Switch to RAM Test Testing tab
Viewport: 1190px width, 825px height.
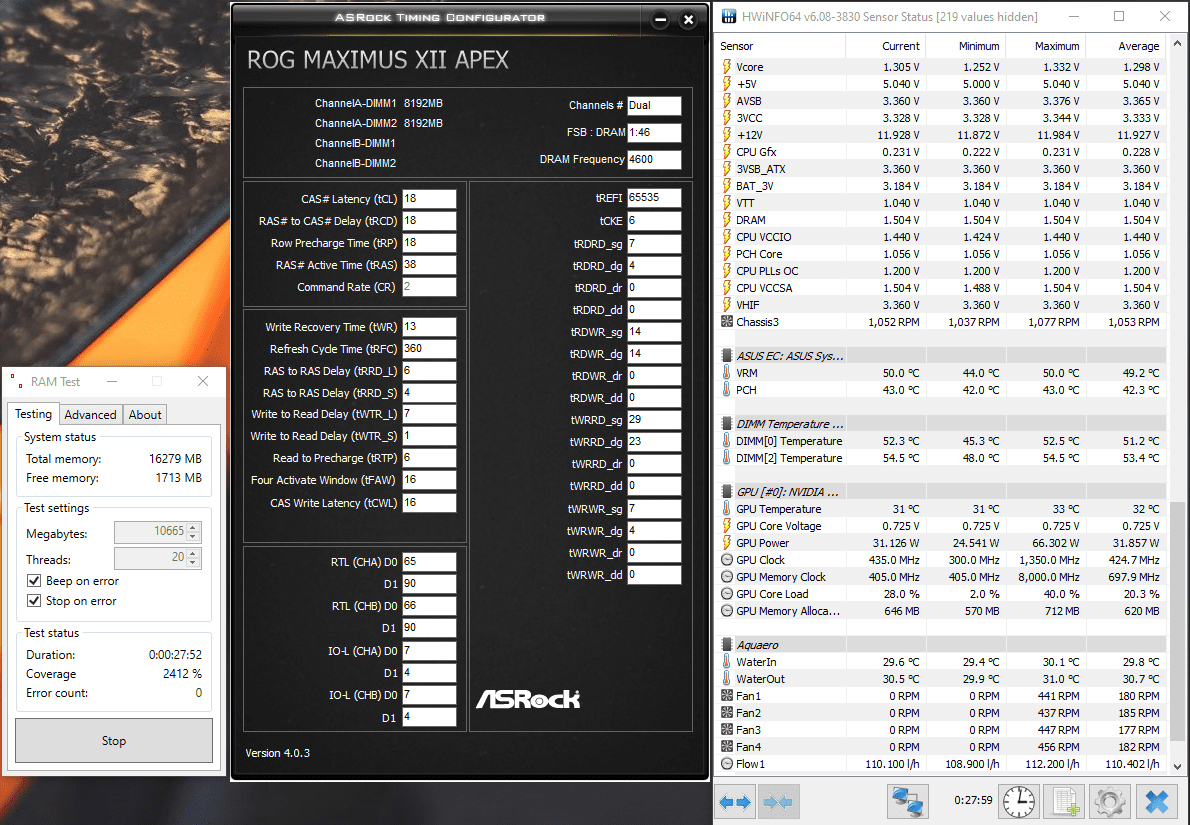(33, 414)
